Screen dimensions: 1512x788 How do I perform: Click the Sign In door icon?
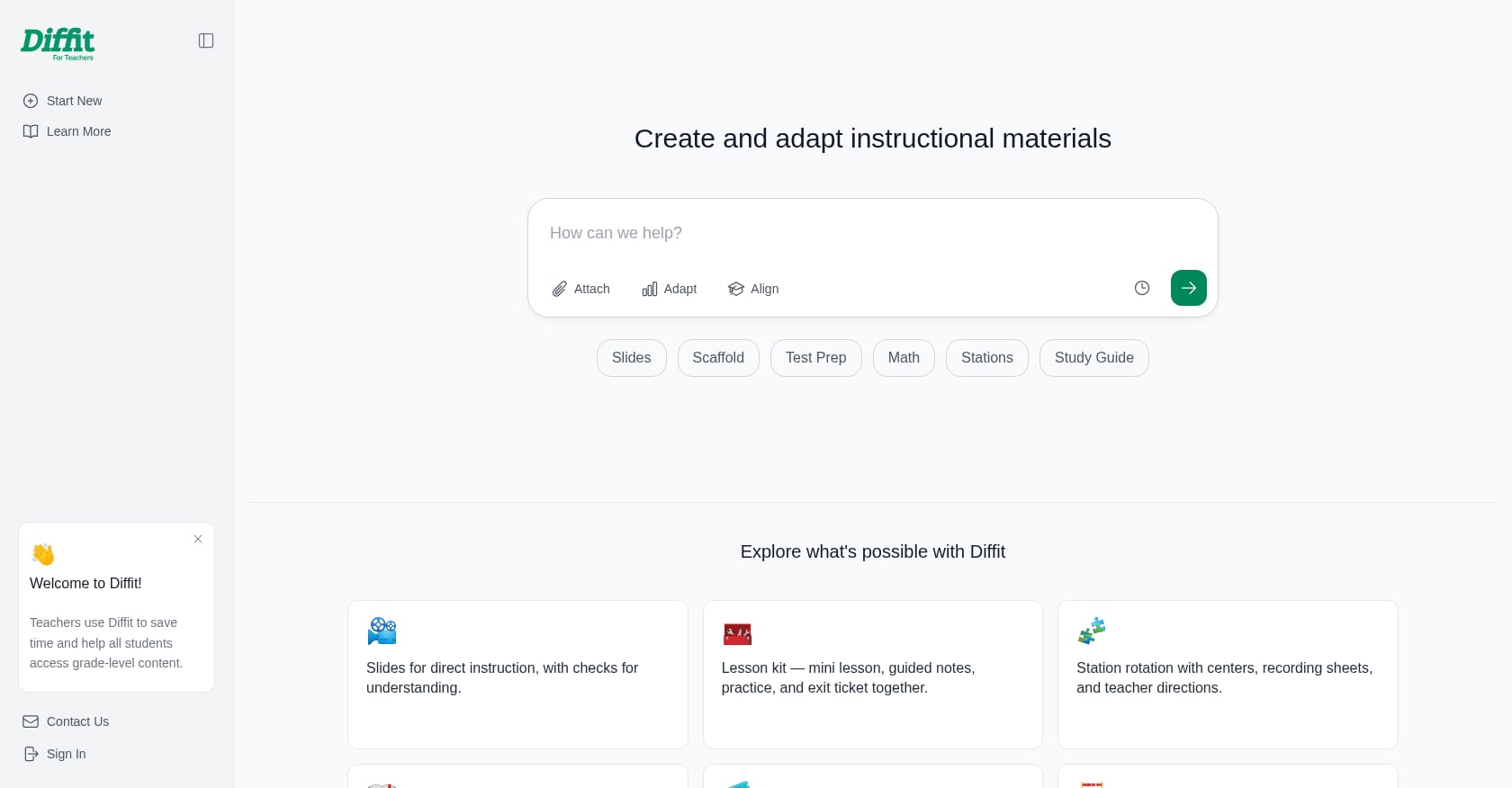(31, 754)
